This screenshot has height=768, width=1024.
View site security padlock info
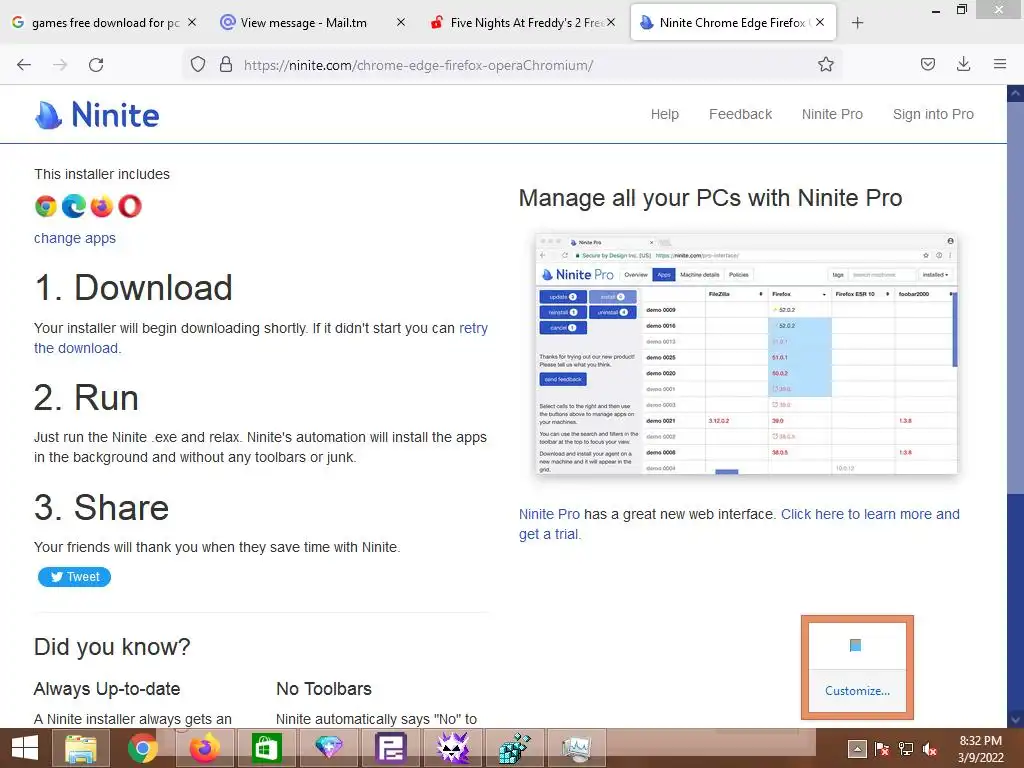pyautogui.click(x=226, y=64)
